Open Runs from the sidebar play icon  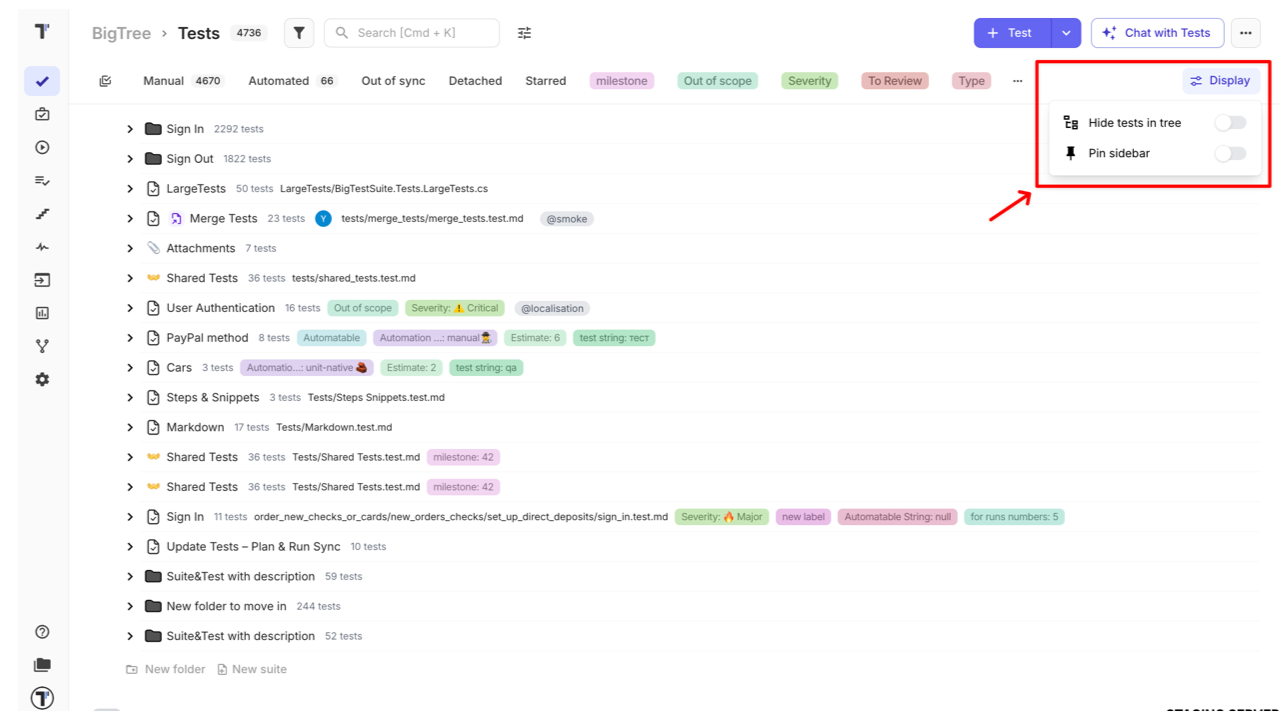click(x=42, y=147)
